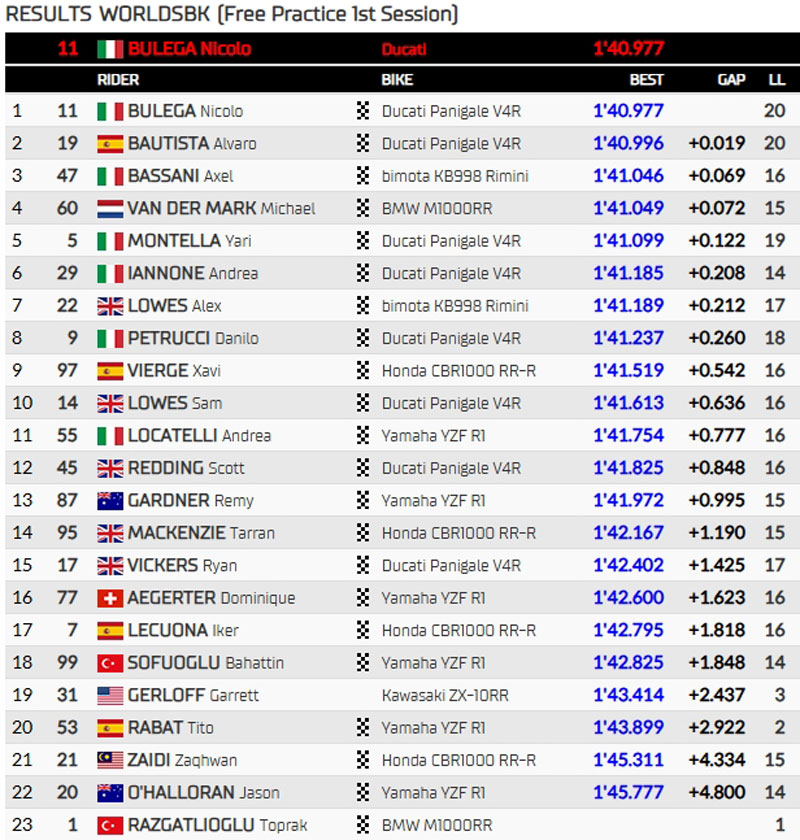The image size is (800, 840).
Task: Select the BIKE column header
Action: click(397, 79)
